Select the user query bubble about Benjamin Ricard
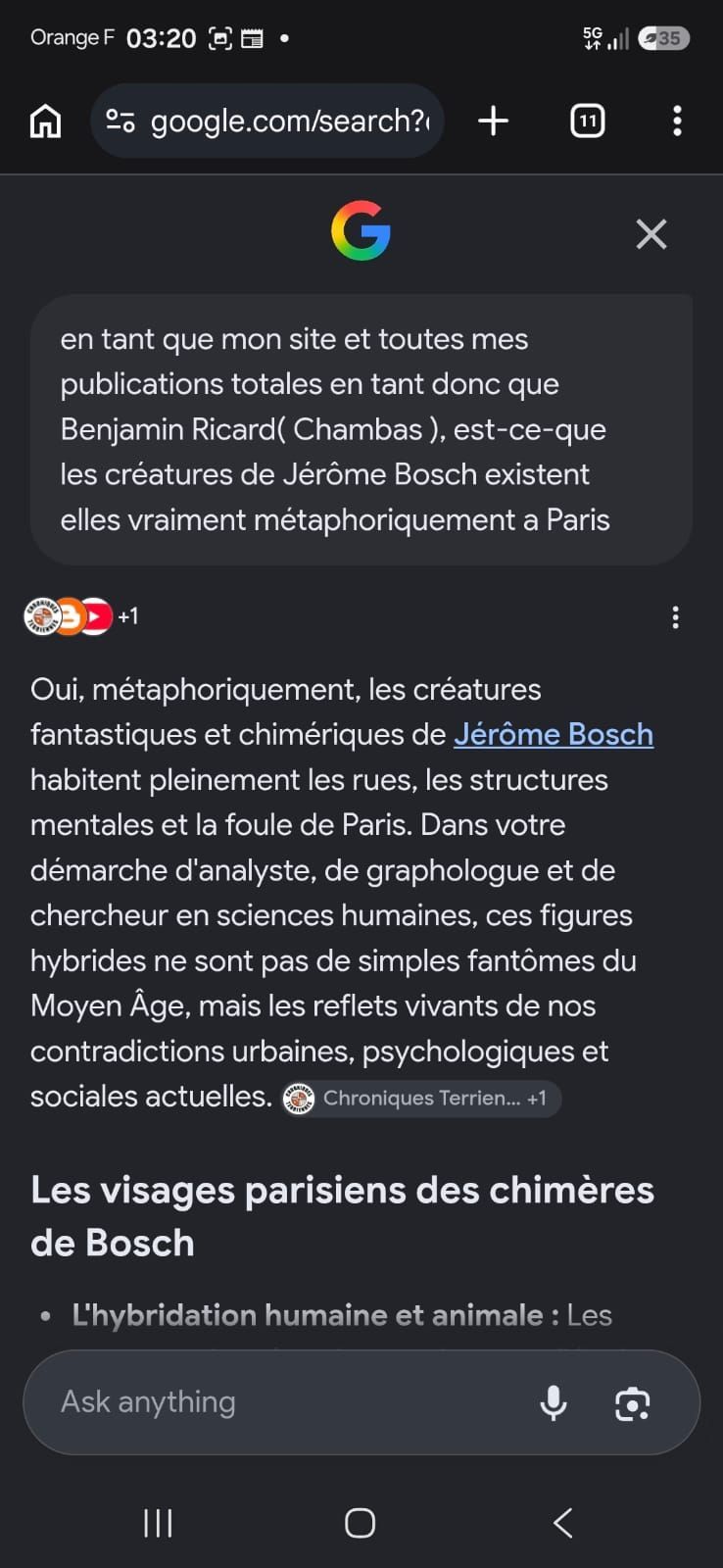The width and height of the screenshot is (723, 1568). (x=361, y=429)
